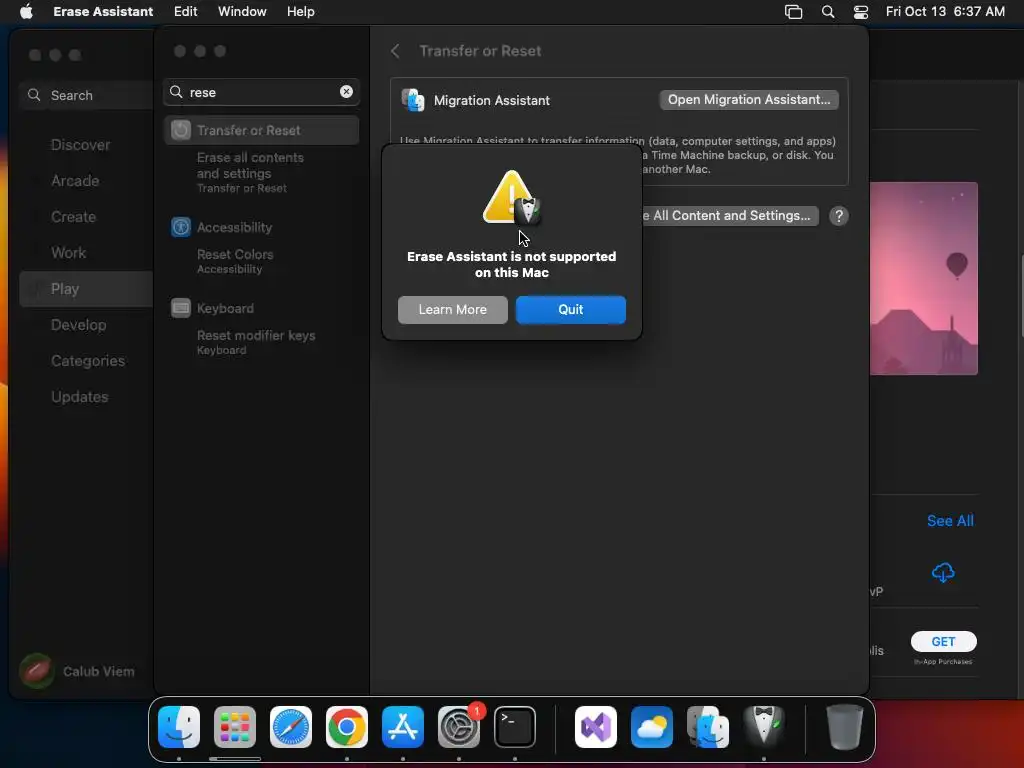Click the cloud download icon in App Store

(x=942, y=573)
